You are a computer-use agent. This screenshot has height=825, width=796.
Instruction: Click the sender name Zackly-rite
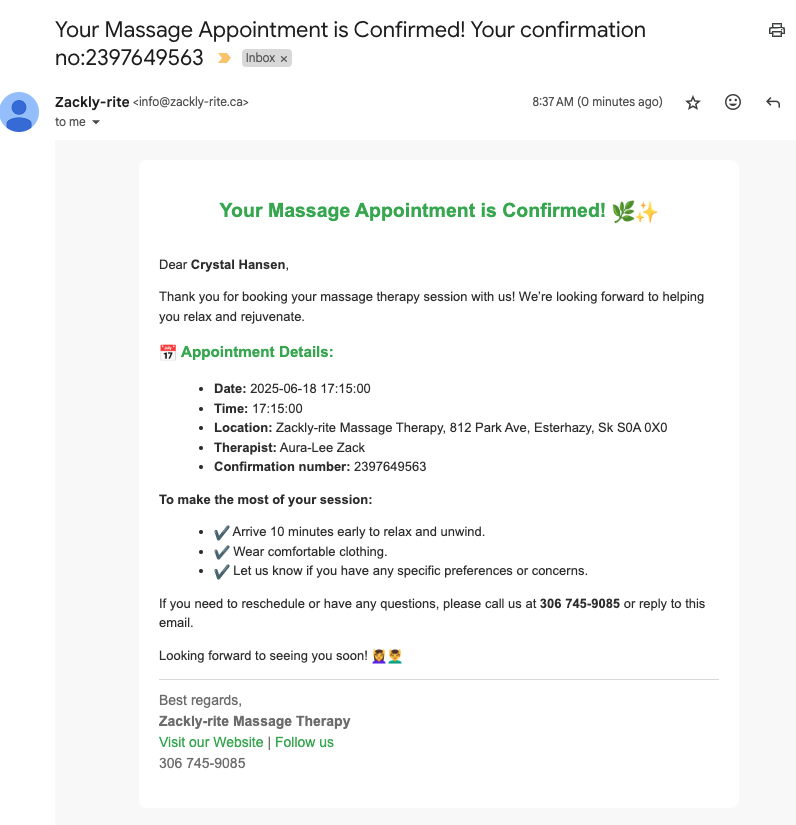92,102
